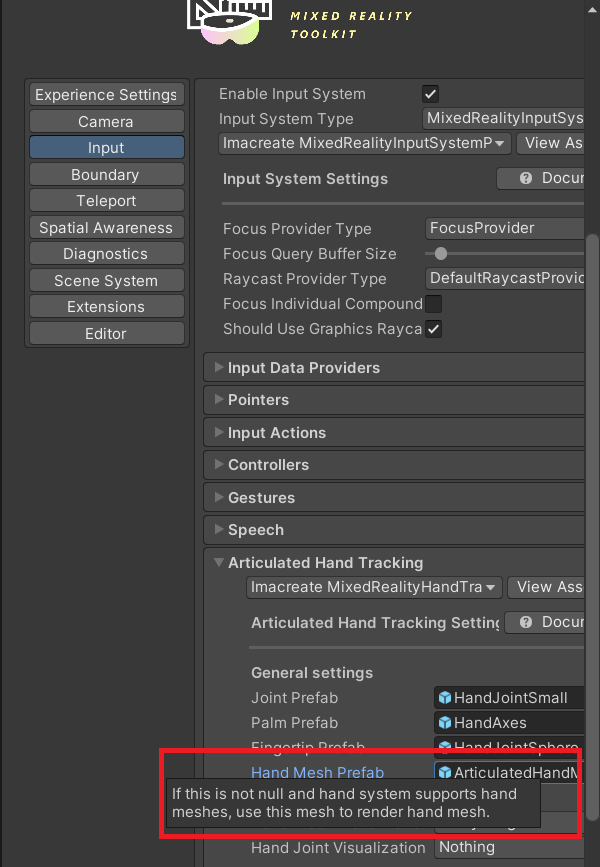Open the Imacreate MixedRealityInputSystemProfile dropdown

point(364,143)
